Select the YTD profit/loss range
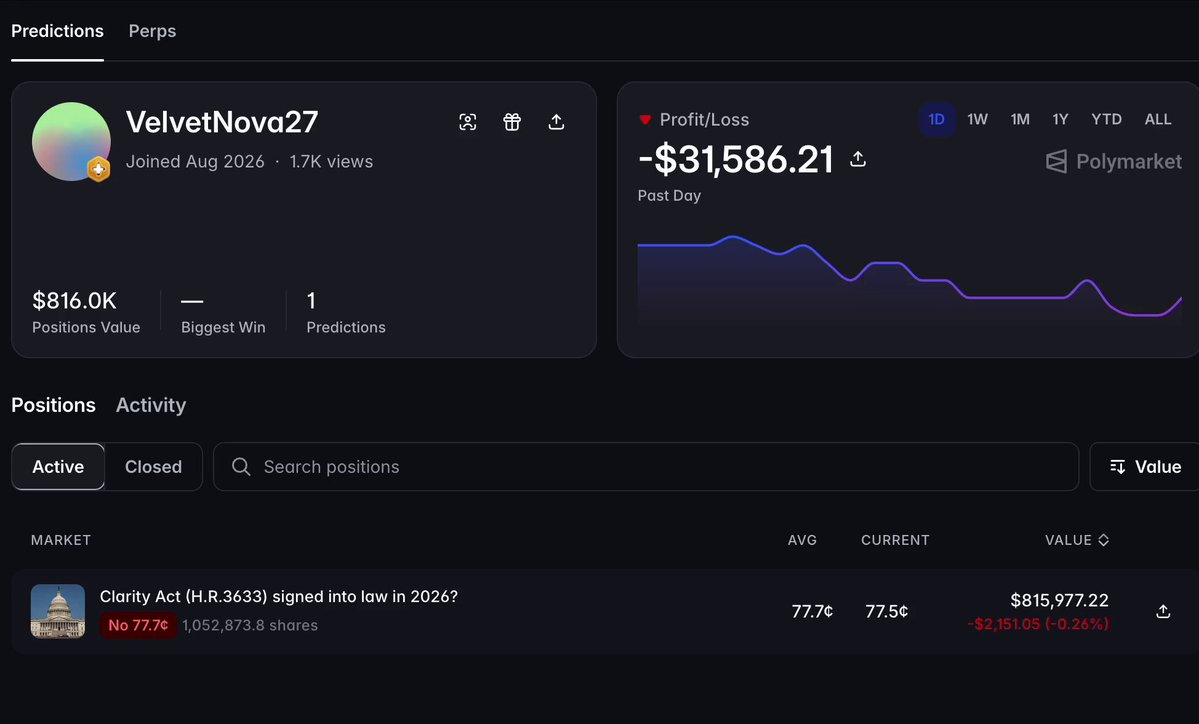The height and width of the screenshot is (724, 1199). (1106, 119)
